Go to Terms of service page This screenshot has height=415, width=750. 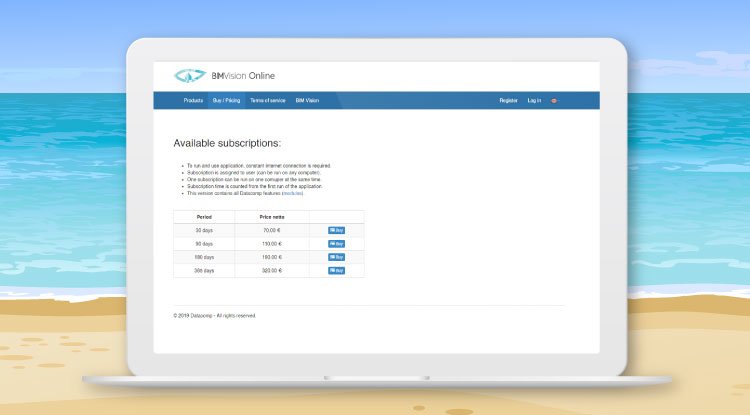[x=267, y=101]
